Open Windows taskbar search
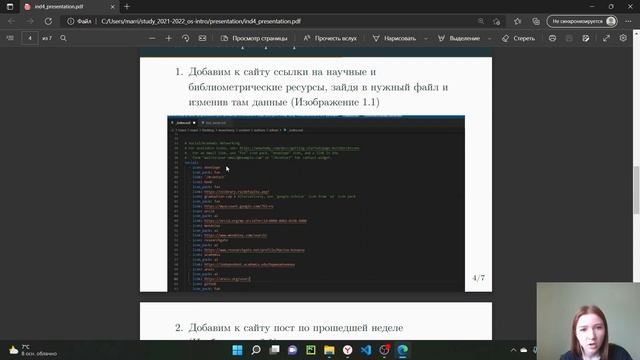 click(x=256, y=350)
